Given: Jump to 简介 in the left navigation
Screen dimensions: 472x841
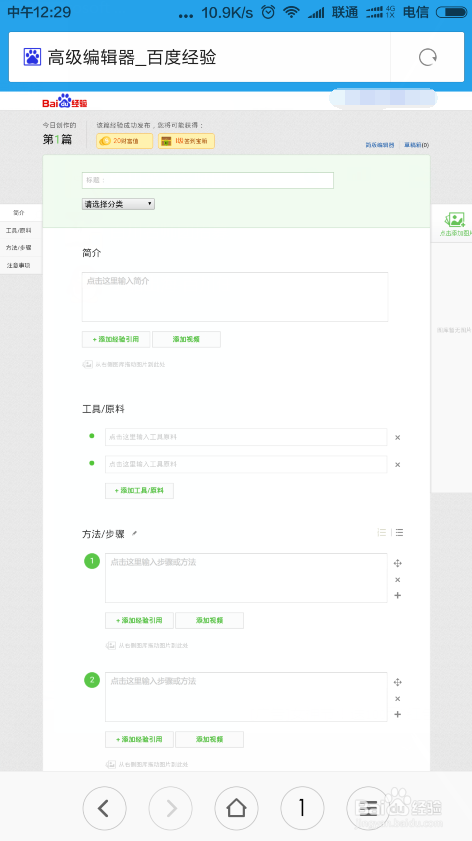Looking at the screenshot, I should (x=19, y=213).
